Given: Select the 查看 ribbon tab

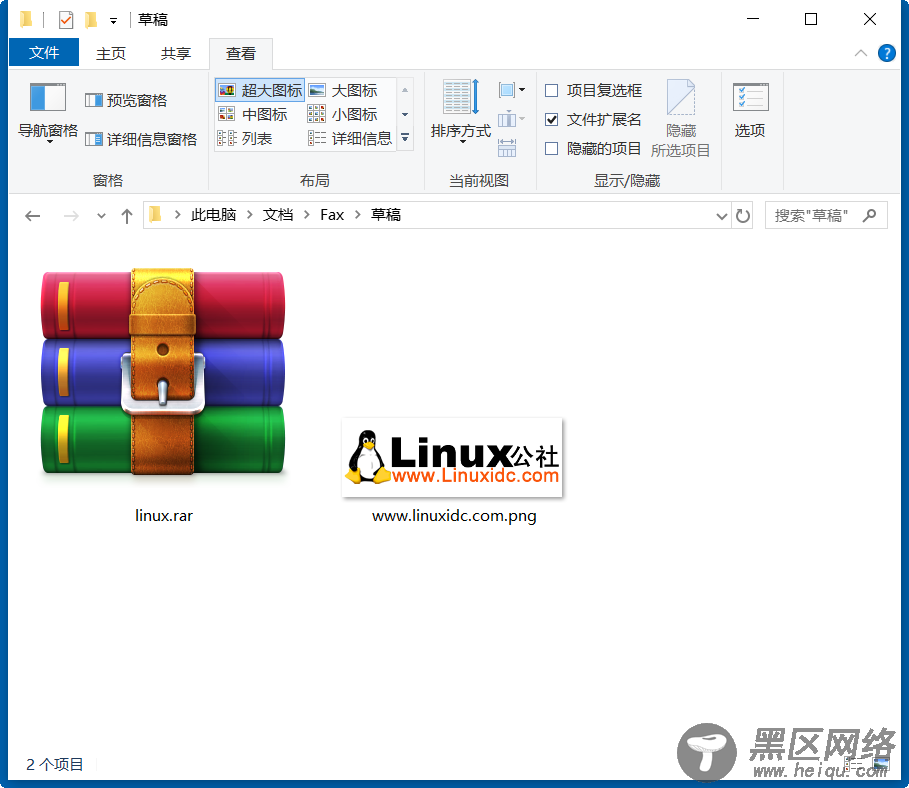Looking at the screenshot, I should click(x=241, y=54).
